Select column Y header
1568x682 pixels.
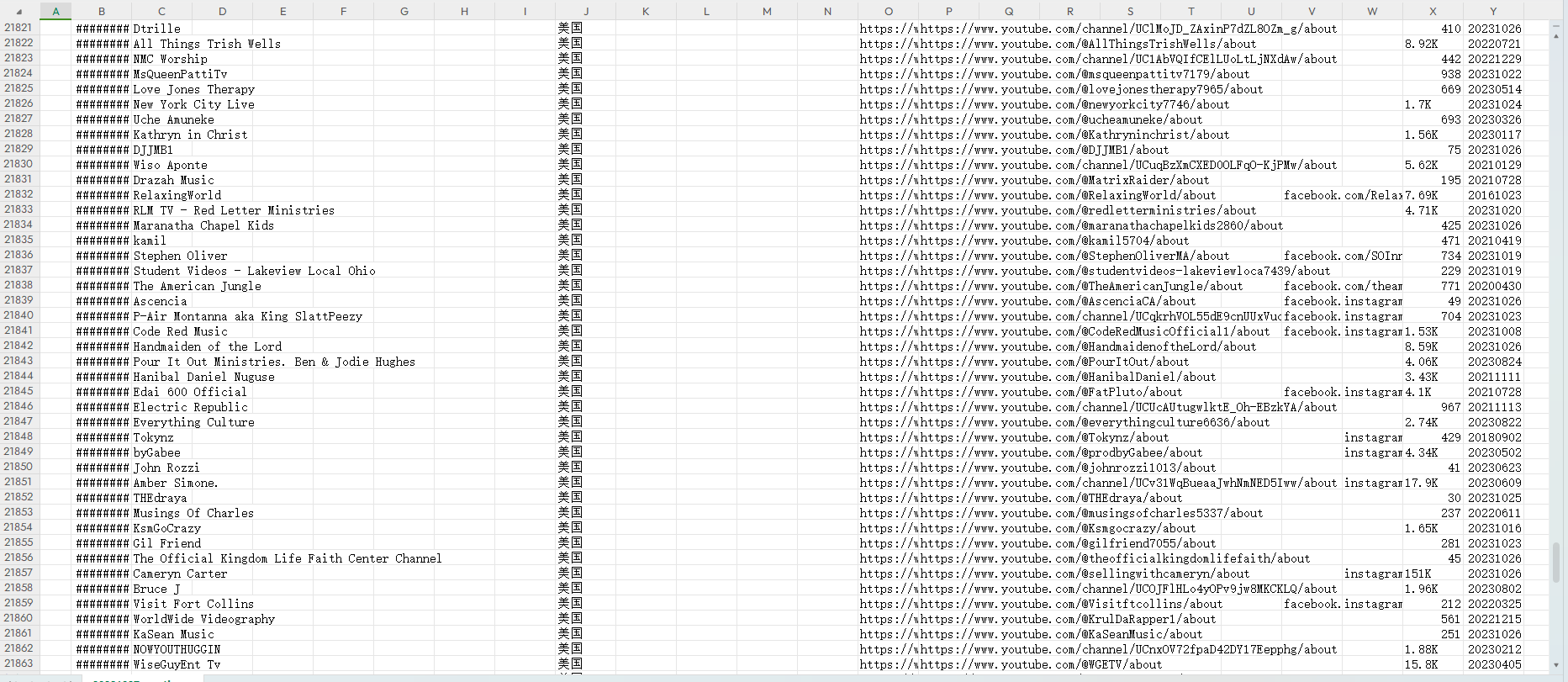(x=1493, y=11)
